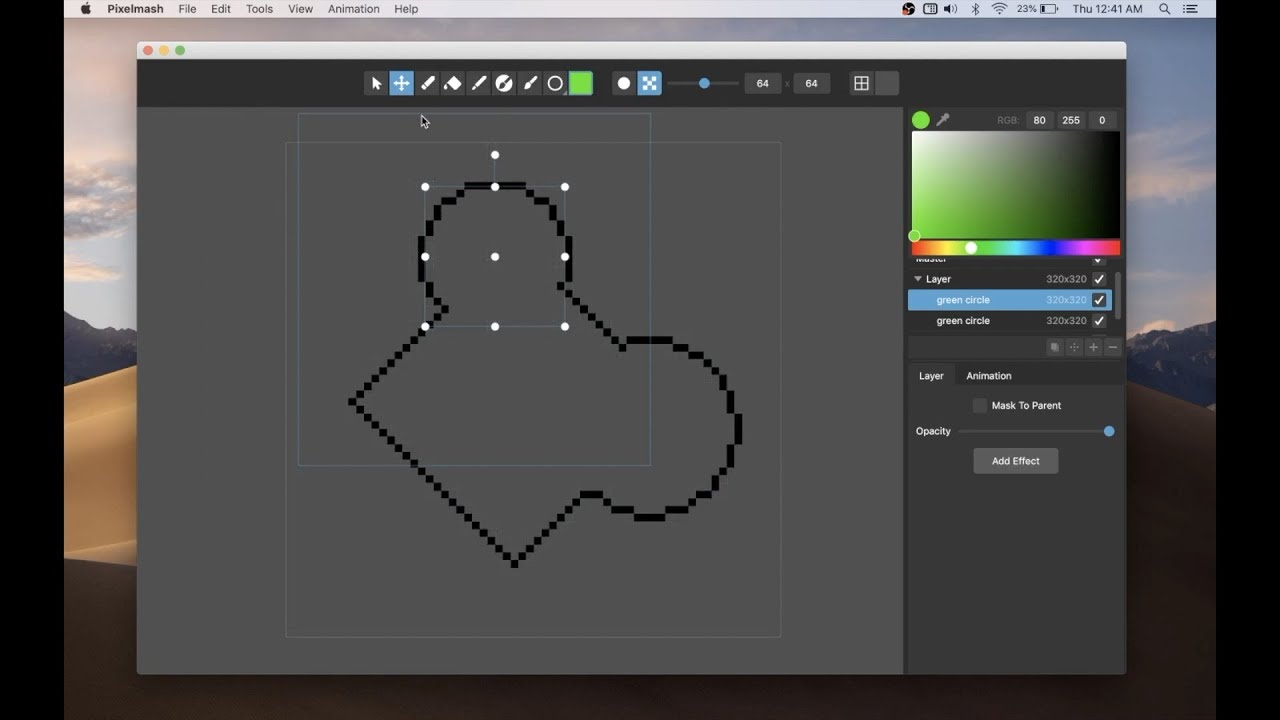Open the View menu

tap(300, 9)
